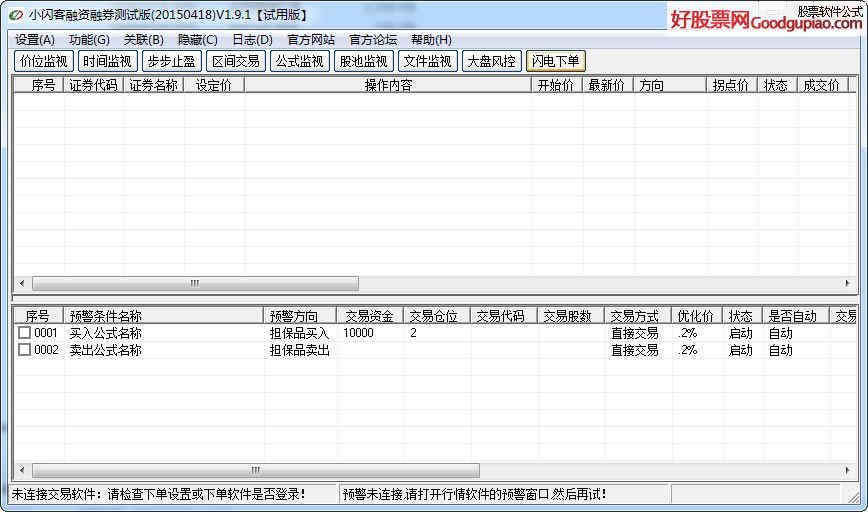868x512 pixels.
Task: Select the 买入公式名称 row text
Action: [106, 333]
